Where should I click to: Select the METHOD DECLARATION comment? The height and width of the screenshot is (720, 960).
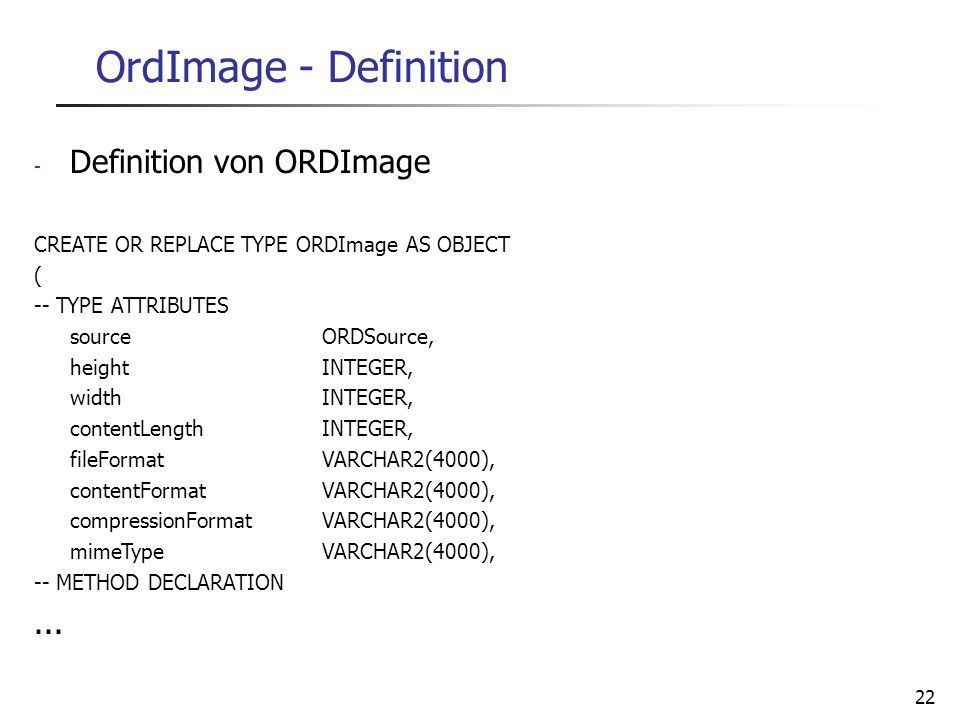(159, 582)
